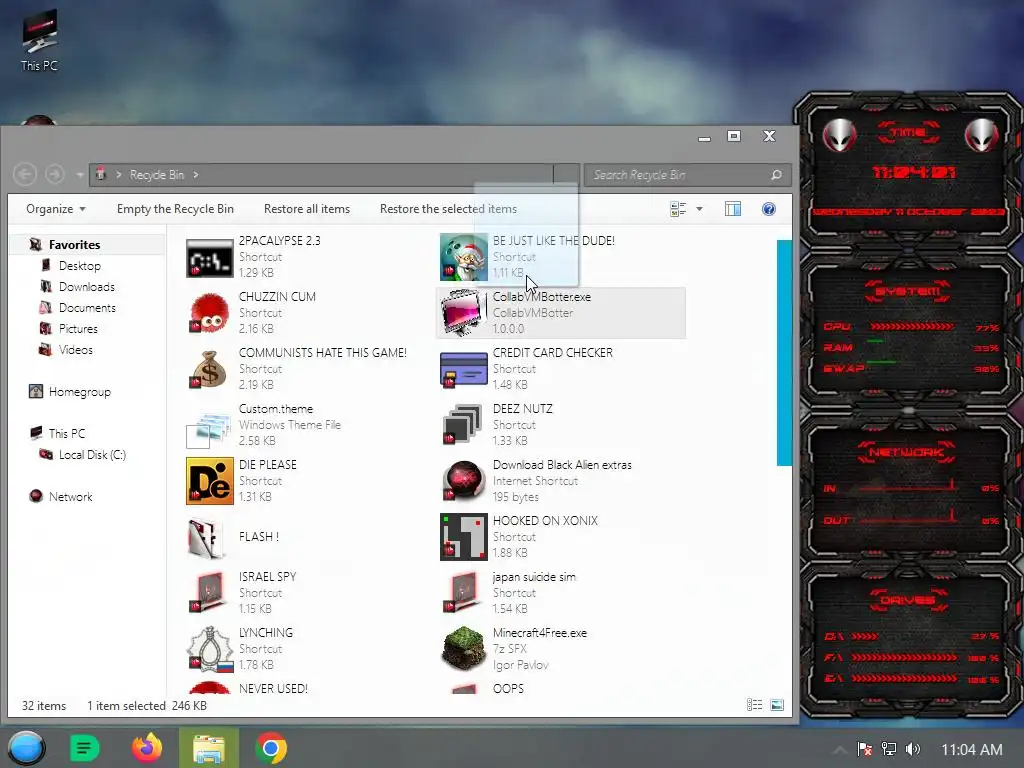The image size is (1024, 768).
Task: Select the CollabVMBotter.exe monitor icon
Action: pyautogui.click(x=464, y=313)
